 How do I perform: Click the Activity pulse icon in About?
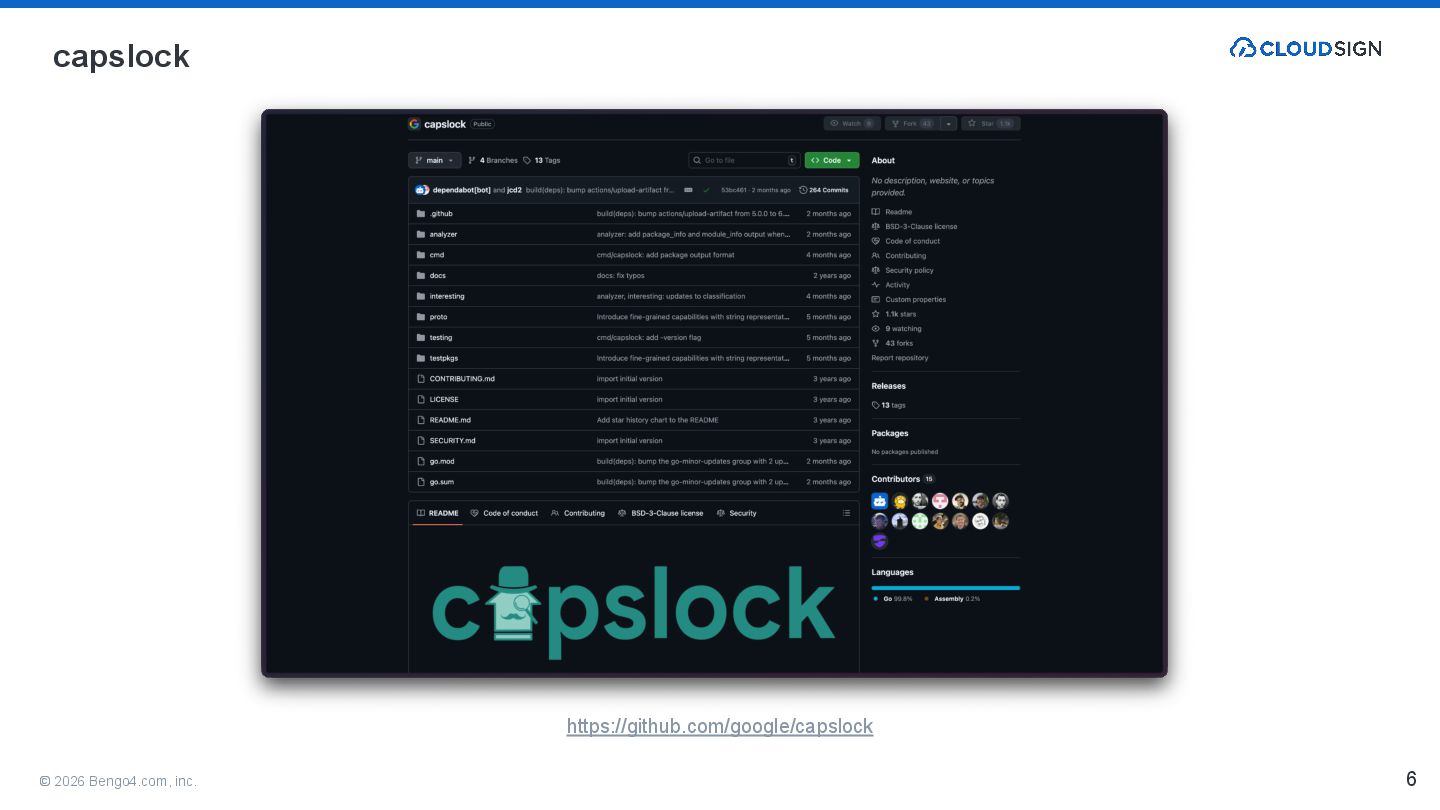(876, 285)
